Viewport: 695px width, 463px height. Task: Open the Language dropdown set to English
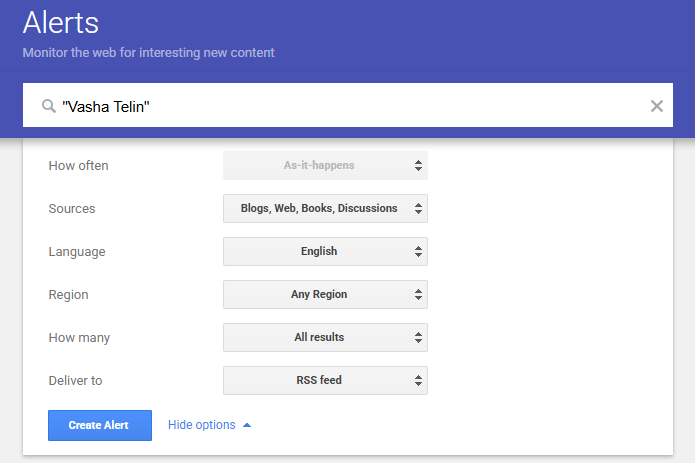[x=325, y=252]
